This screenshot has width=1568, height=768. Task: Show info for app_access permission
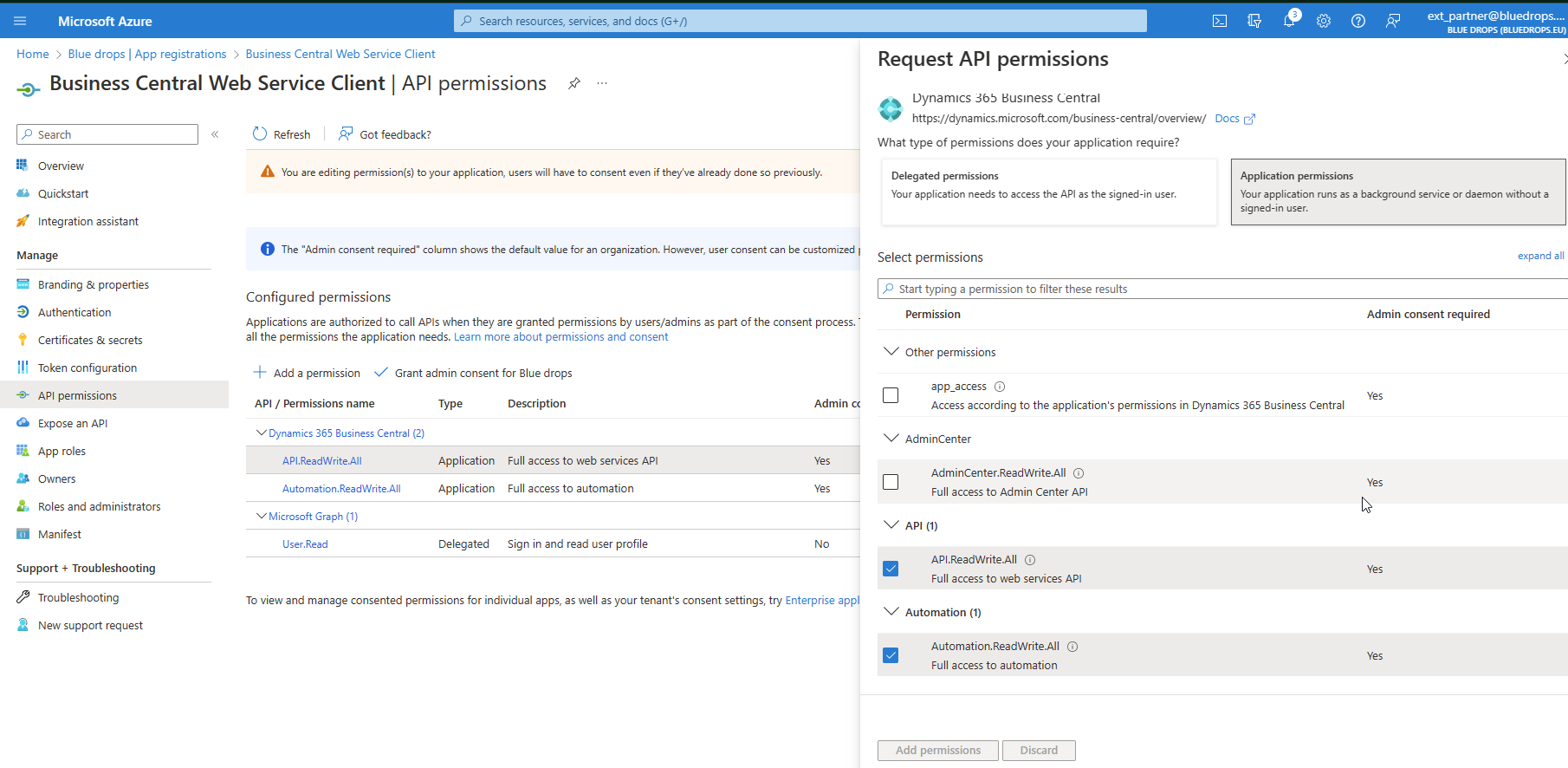click(x=1000, y=387)
